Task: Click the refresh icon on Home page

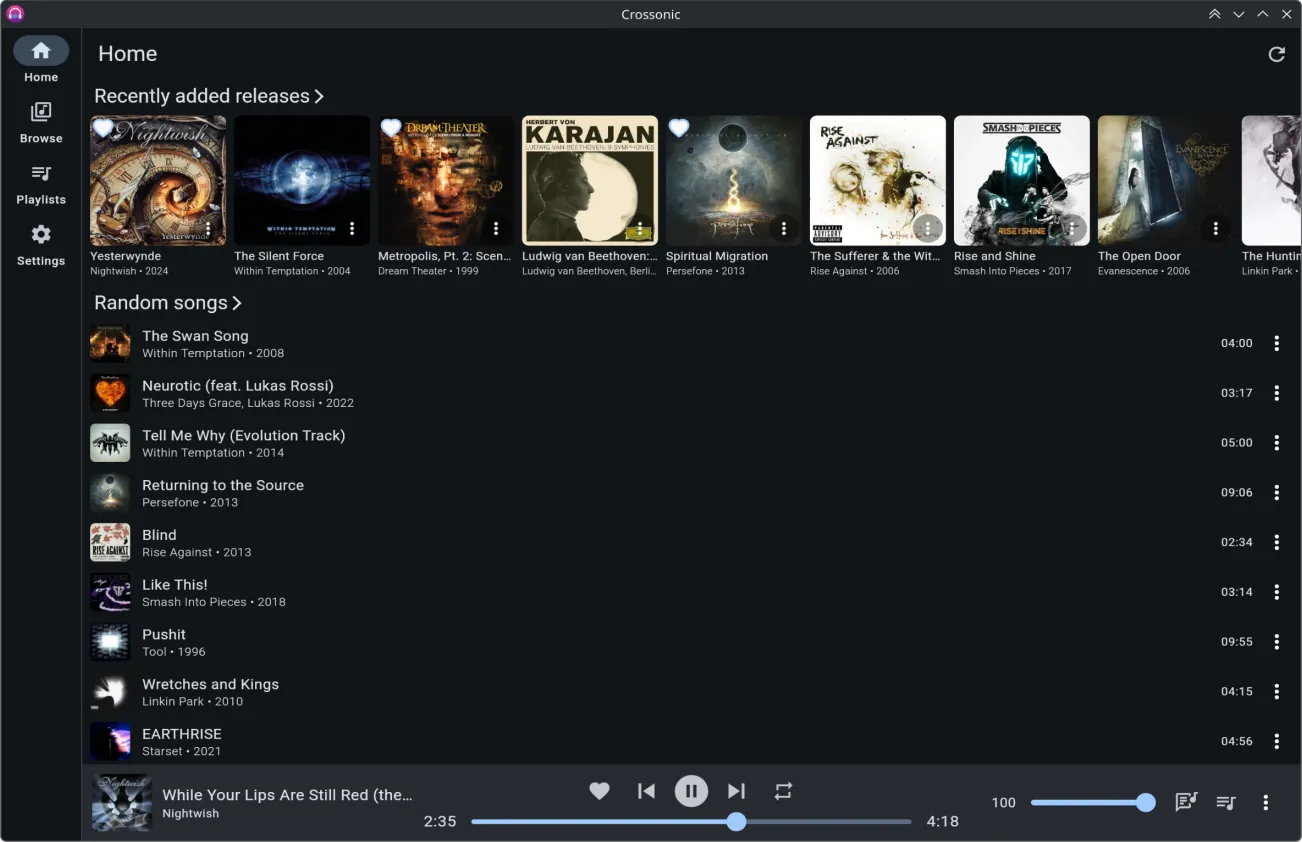Action: click(x=1276, y=54)
